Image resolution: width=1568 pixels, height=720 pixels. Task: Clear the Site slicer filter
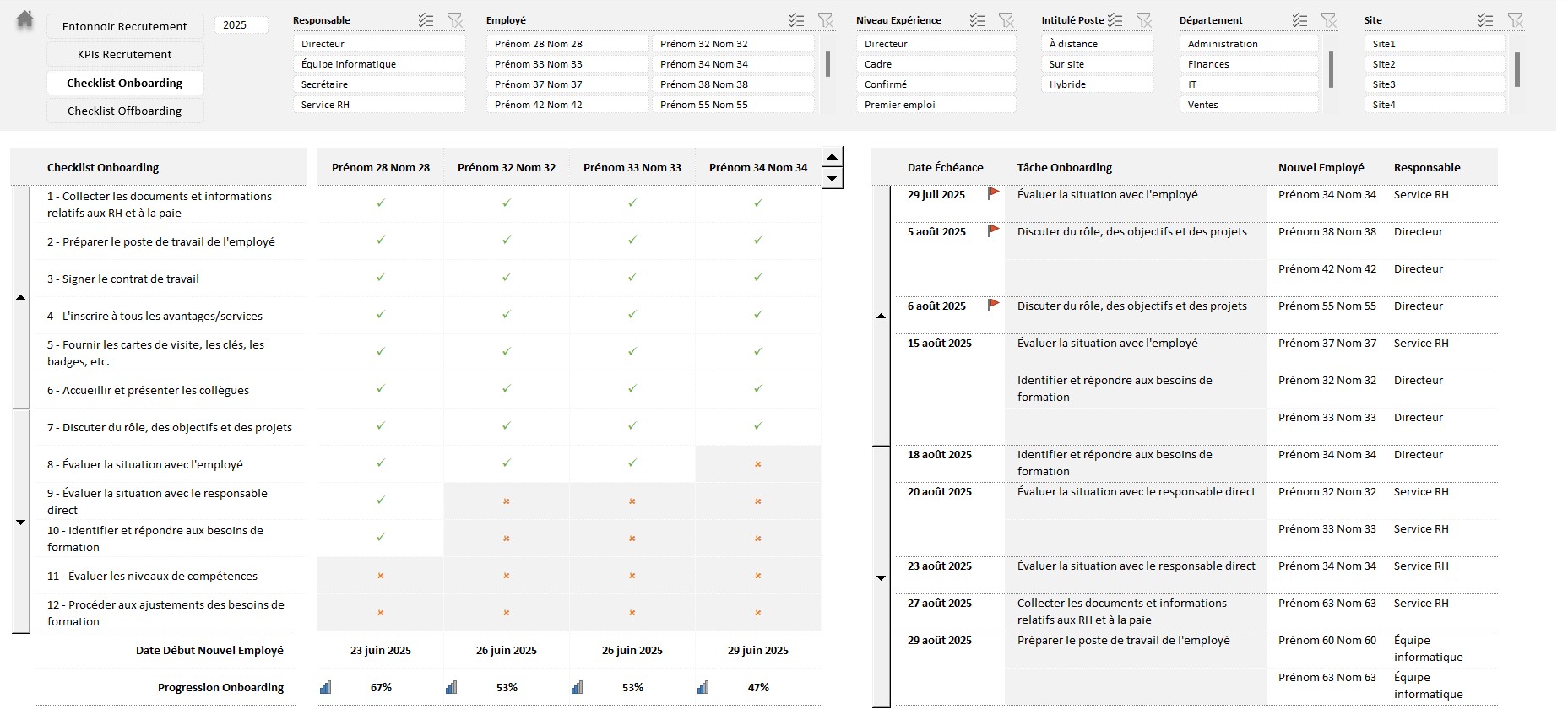1516,20
